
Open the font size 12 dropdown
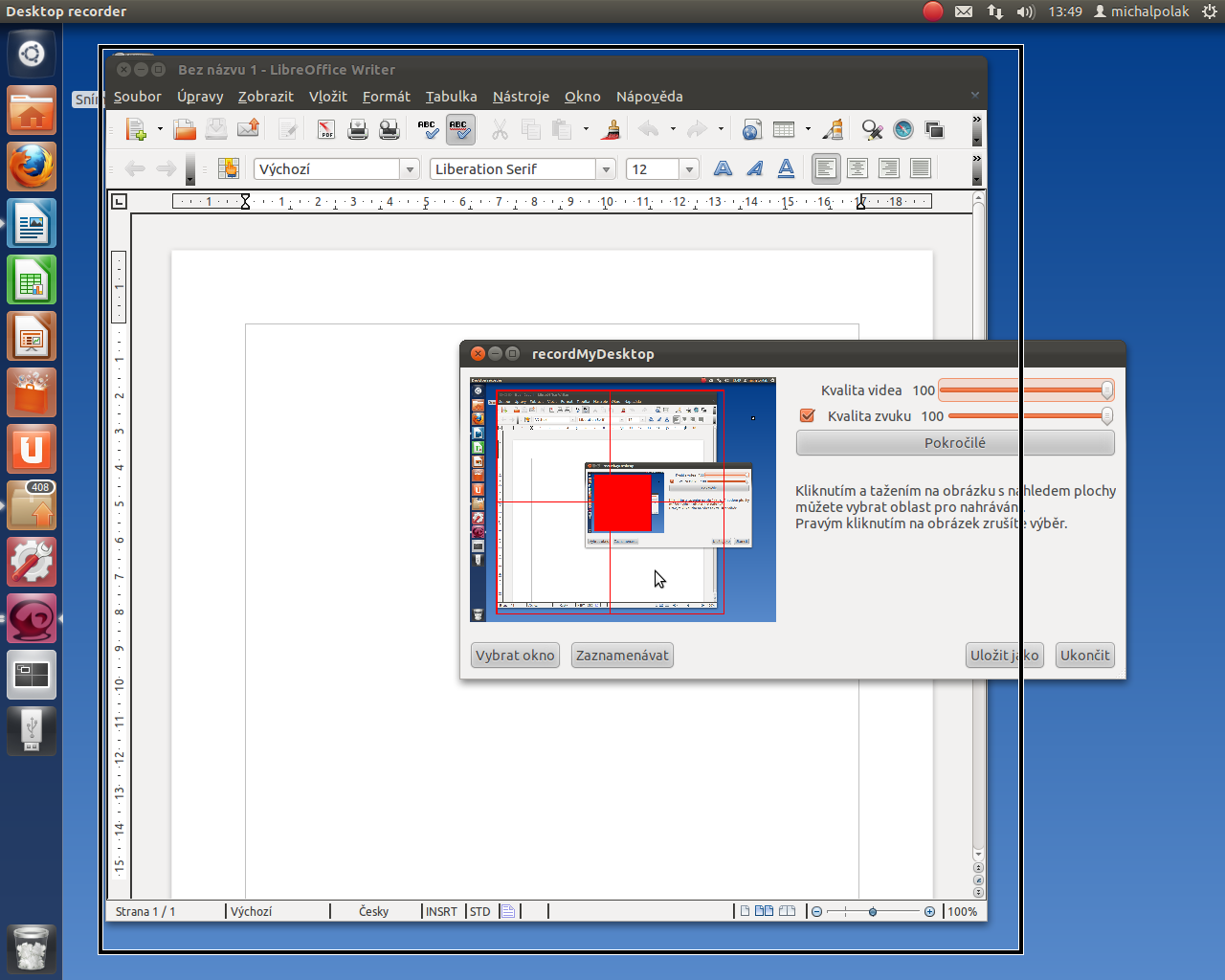click(x=689, y=168)
